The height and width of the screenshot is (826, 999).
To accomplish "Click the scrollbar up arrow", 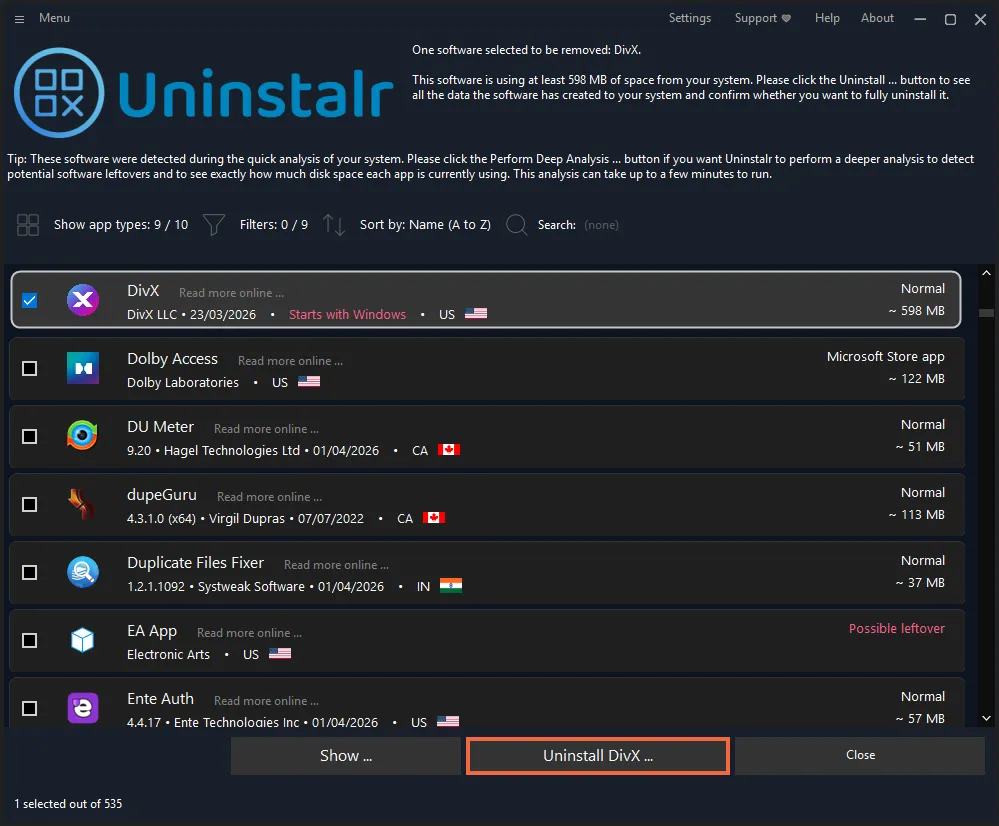I will point(986,273).
